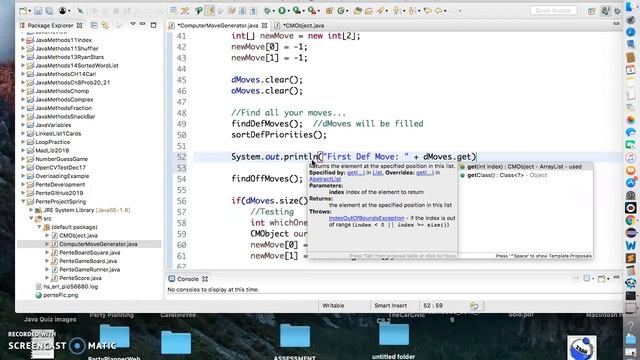Image resolution: width=640 pixels, height=360 pixels.
Task: Minimize the Package Explorer view
Action: 142,24
